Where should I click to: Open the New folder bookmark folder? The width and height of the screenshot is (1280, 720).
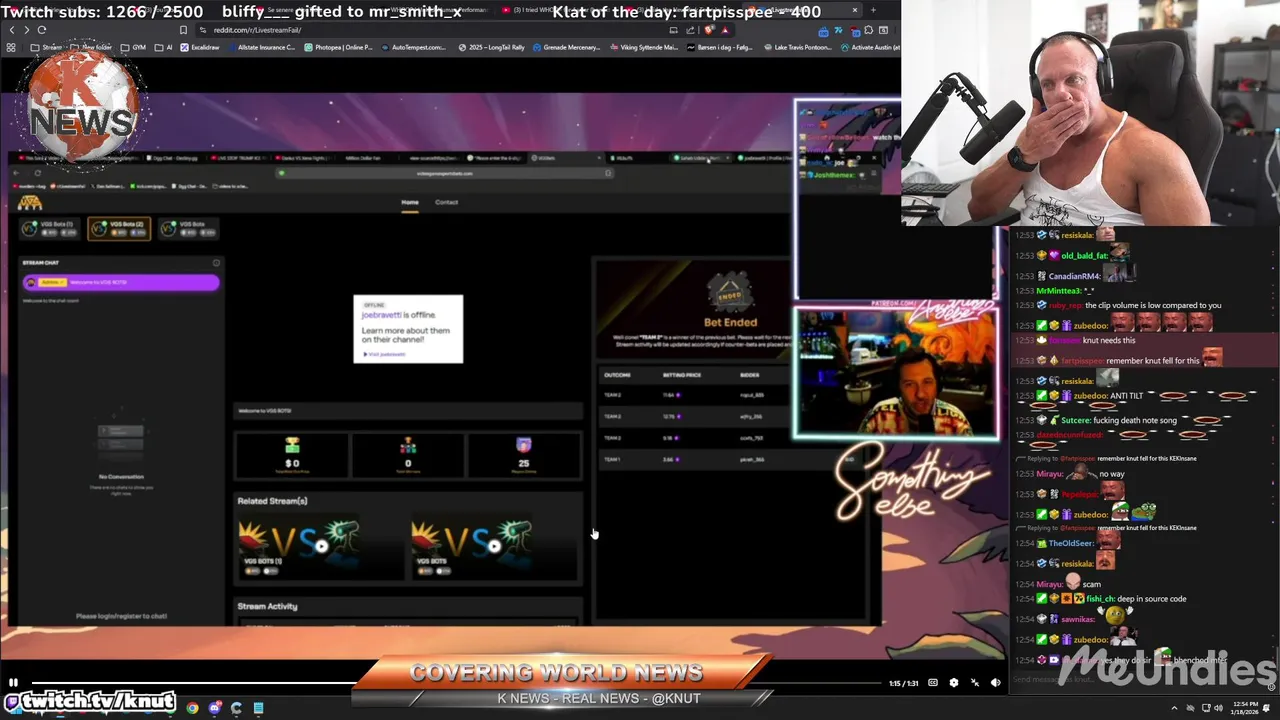92,47
